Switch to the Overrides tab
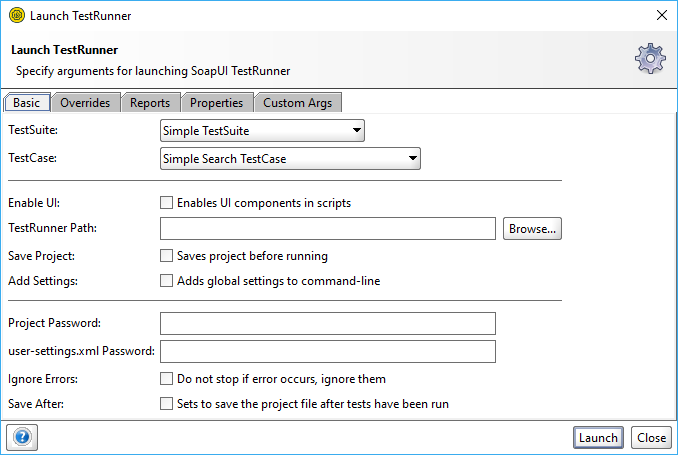 coord(85,103)
